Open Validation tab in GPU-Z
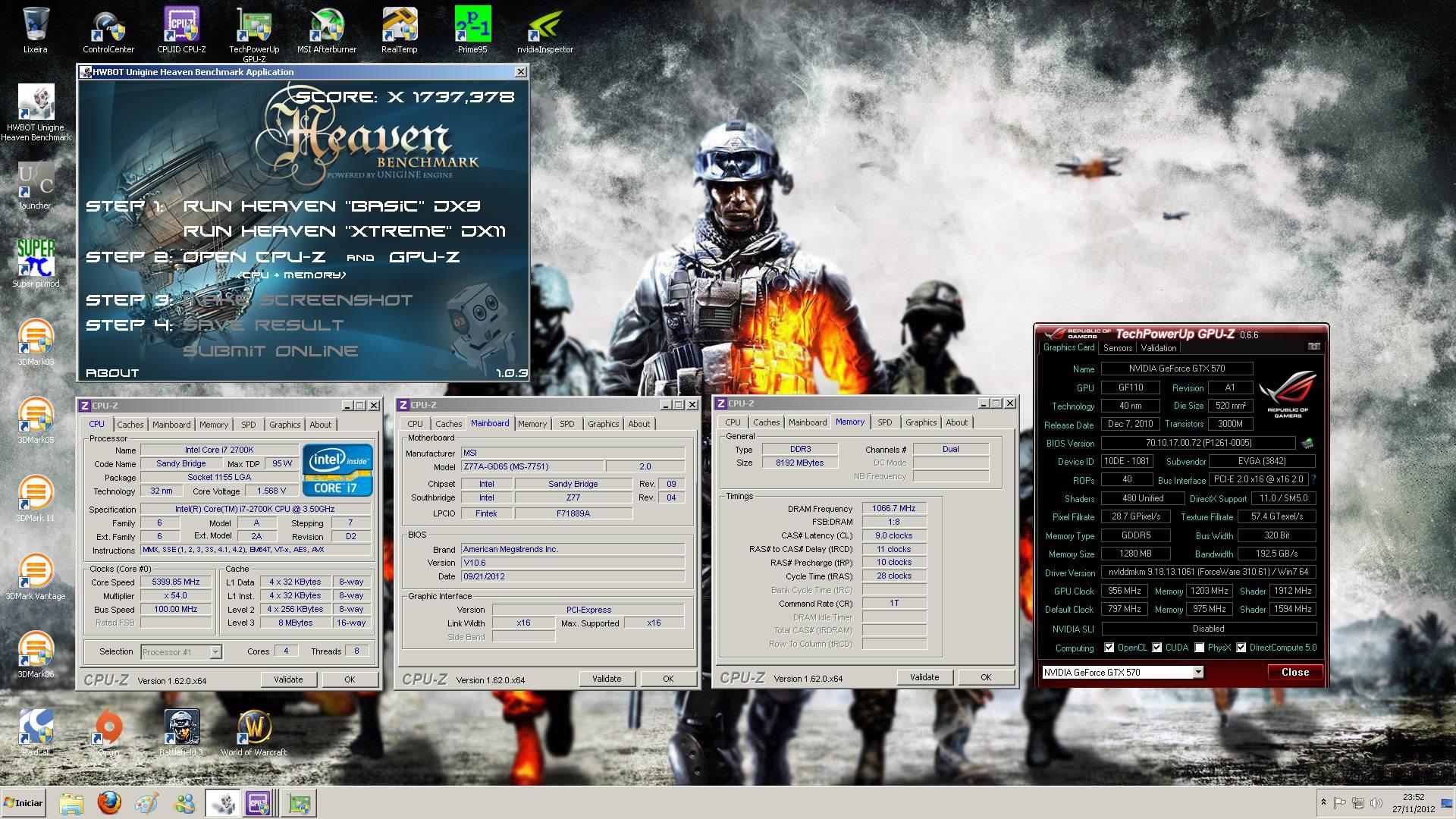Image resolution: width=1456 pixels, height=819 pixels. (1159, 348)
